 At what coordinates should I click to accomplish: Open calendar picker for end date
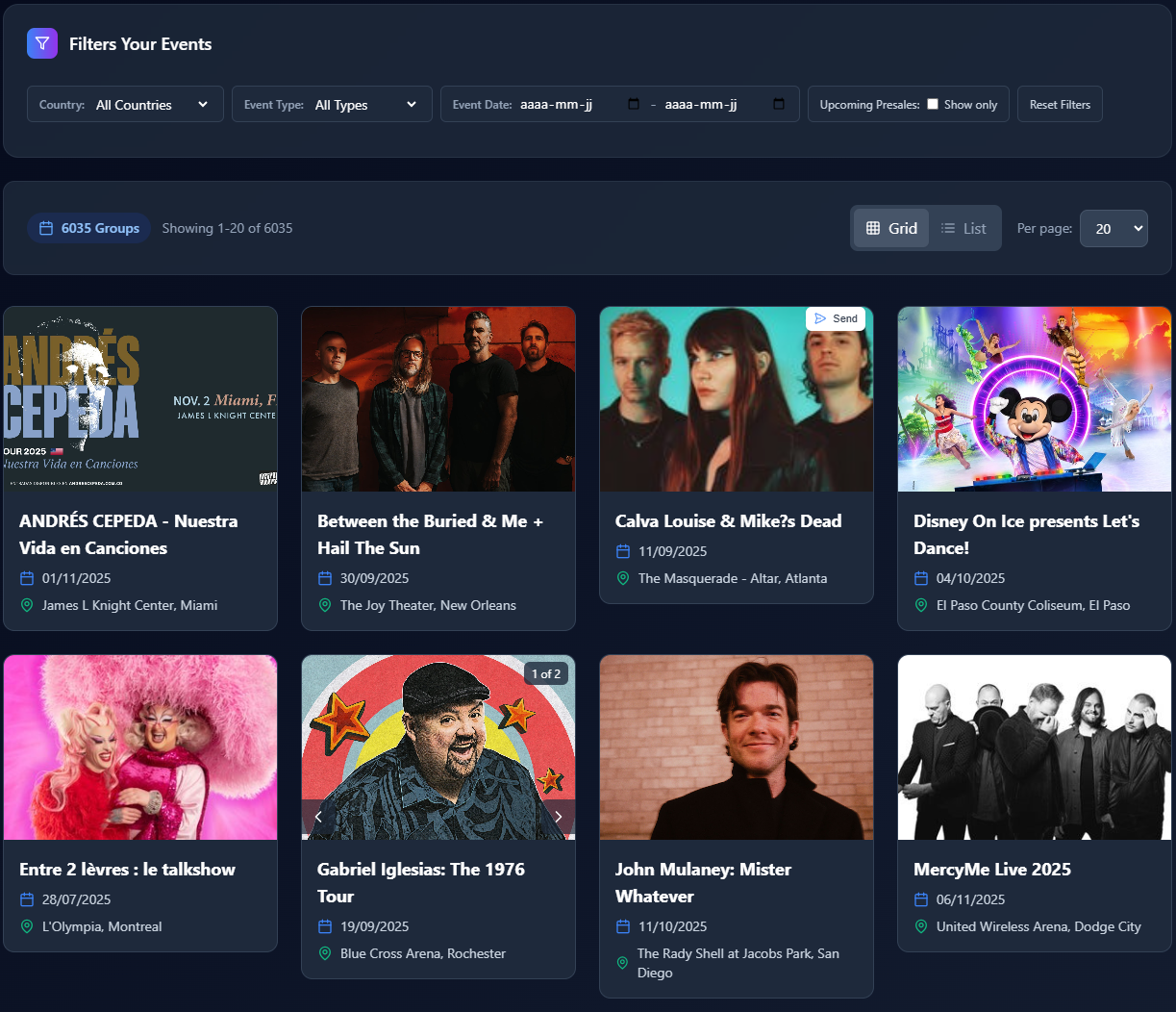click(779, 104)
